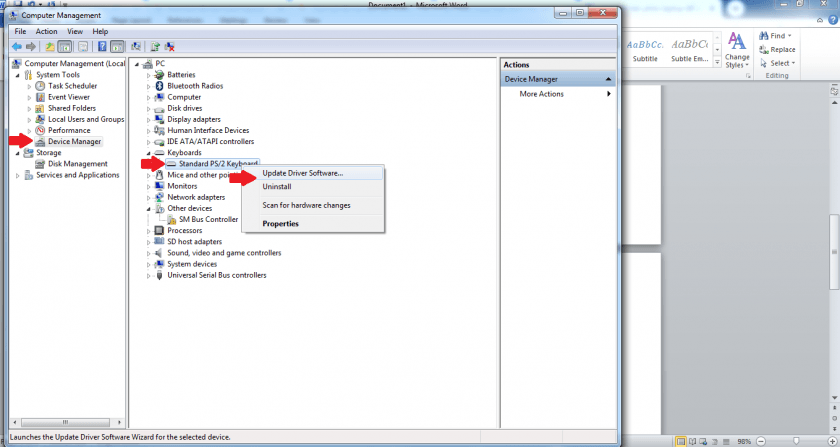Collapse the Keyboards category
The width and height of the screenshot is (840, 447).
coord(149,152)
